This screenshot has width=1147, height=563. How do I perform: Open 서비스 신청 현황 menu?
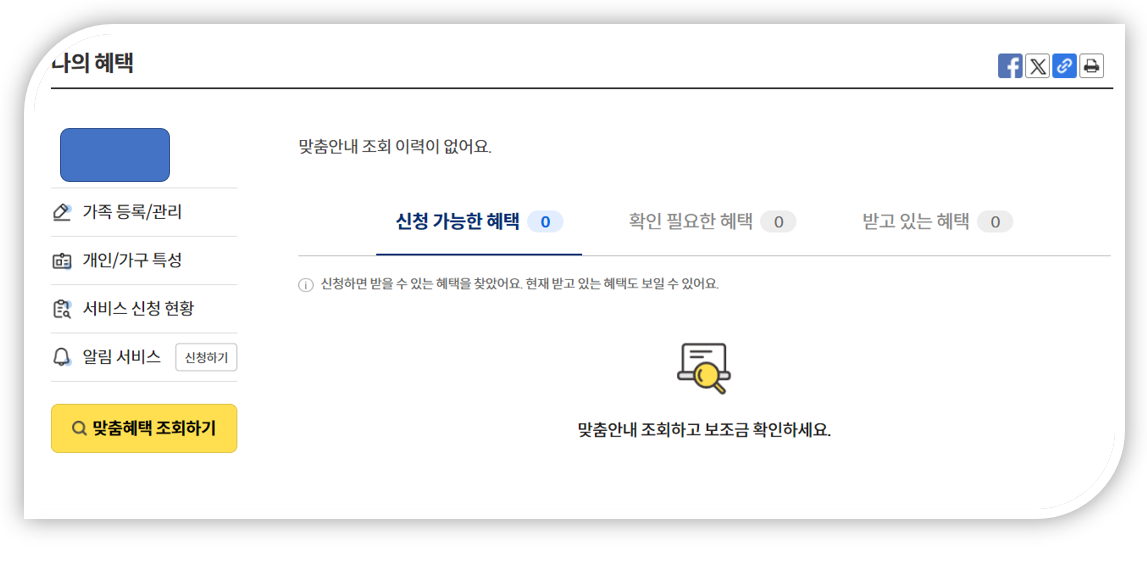[138, 309]
